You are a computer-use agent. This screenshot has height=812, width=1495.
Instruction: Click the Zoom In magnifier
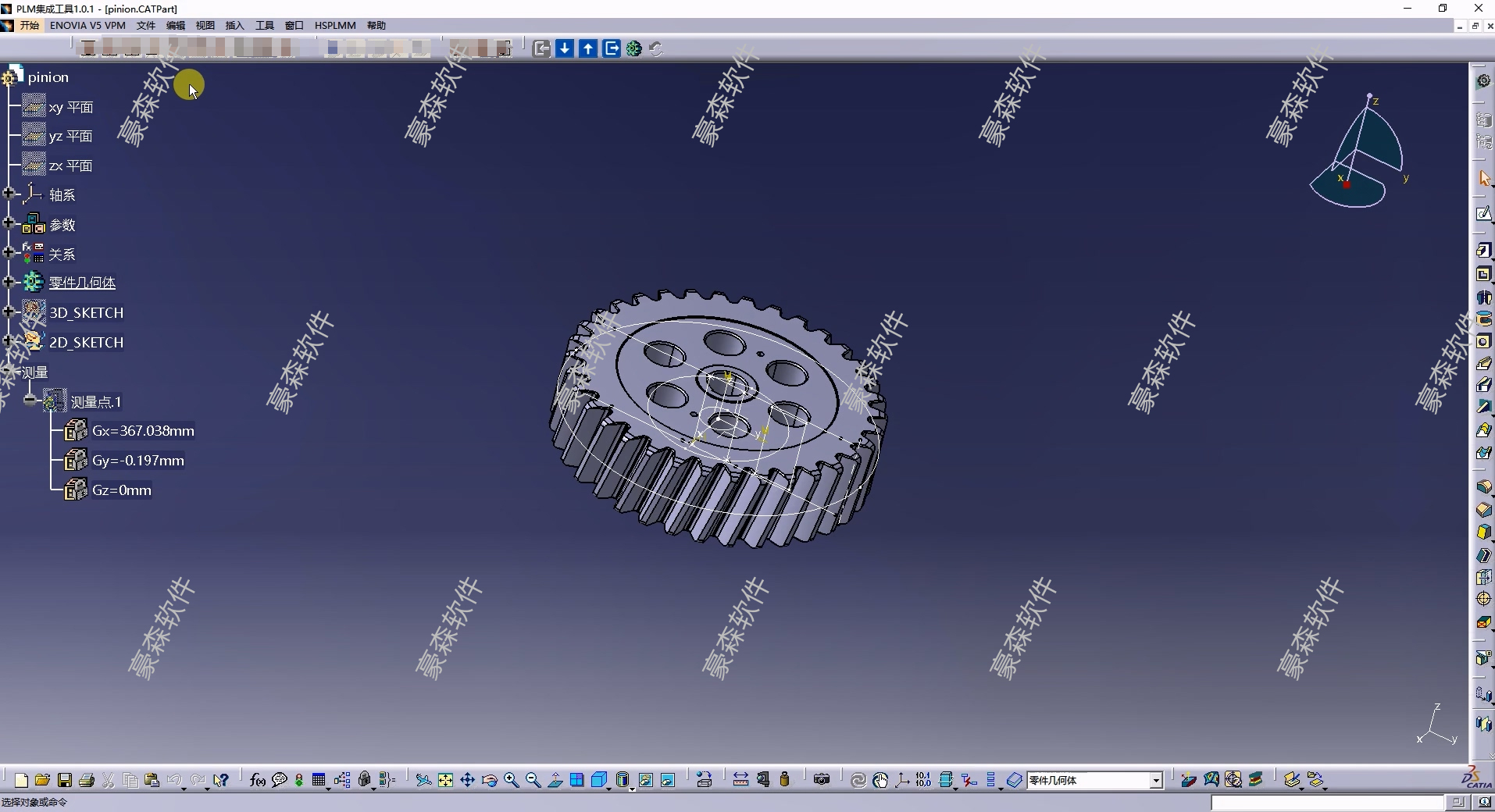[x=511, y=779]
